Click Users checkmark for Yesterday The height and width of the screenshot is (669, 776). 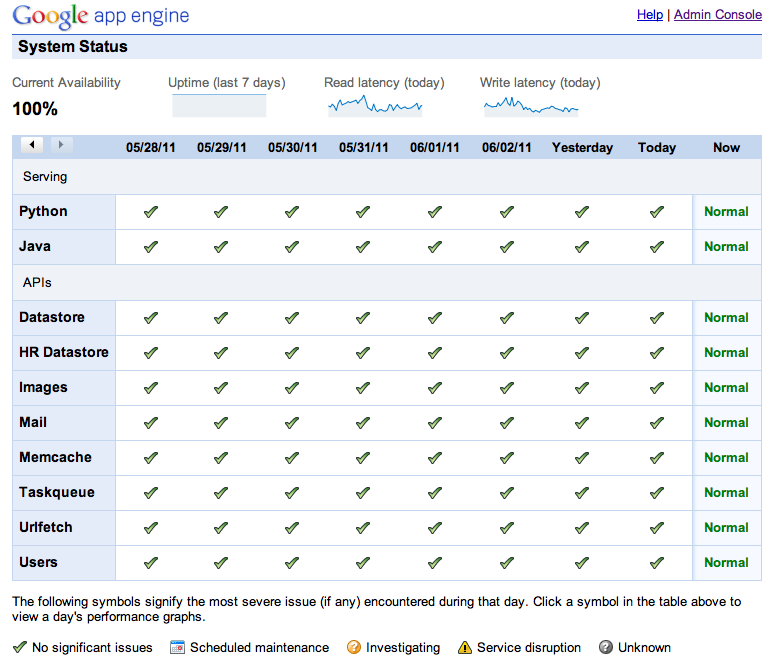582,563
